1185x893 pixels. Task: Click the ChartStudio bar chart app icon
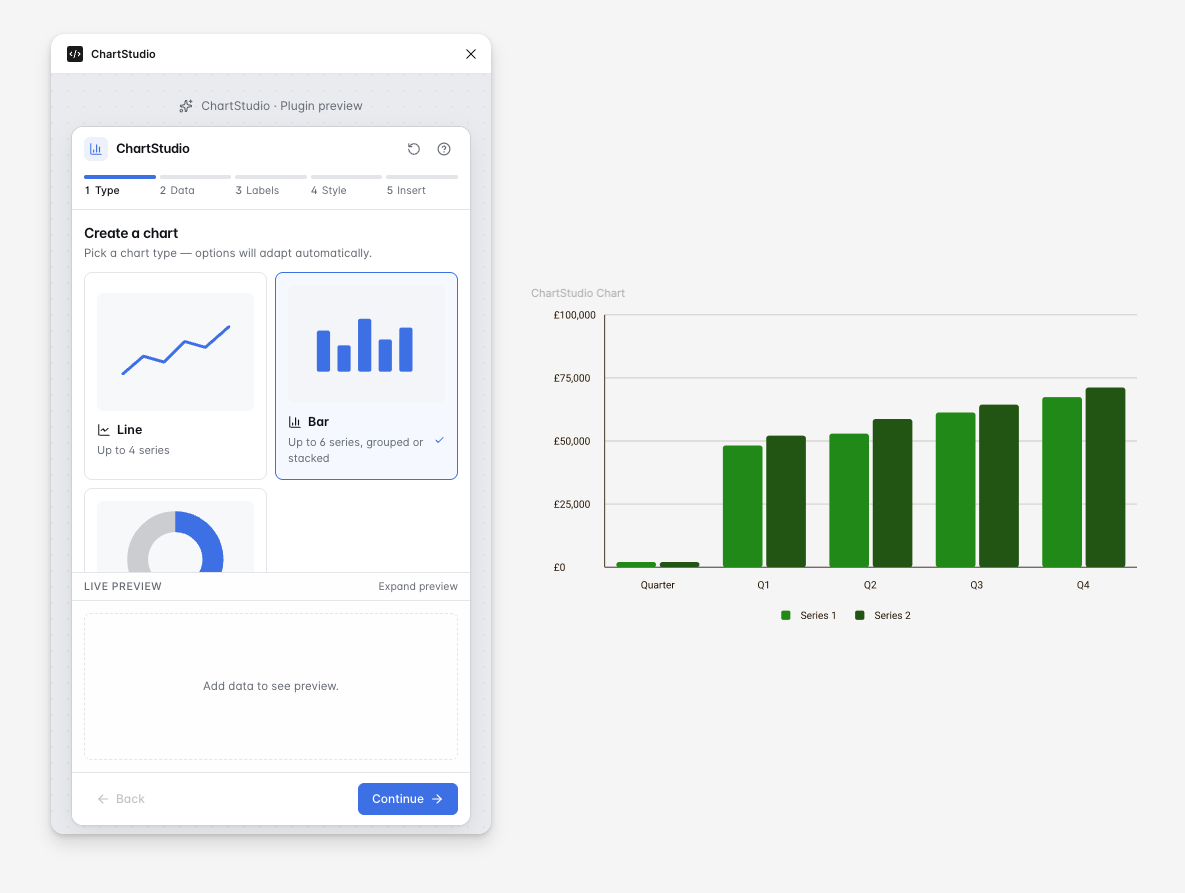(x=96, y=149)
